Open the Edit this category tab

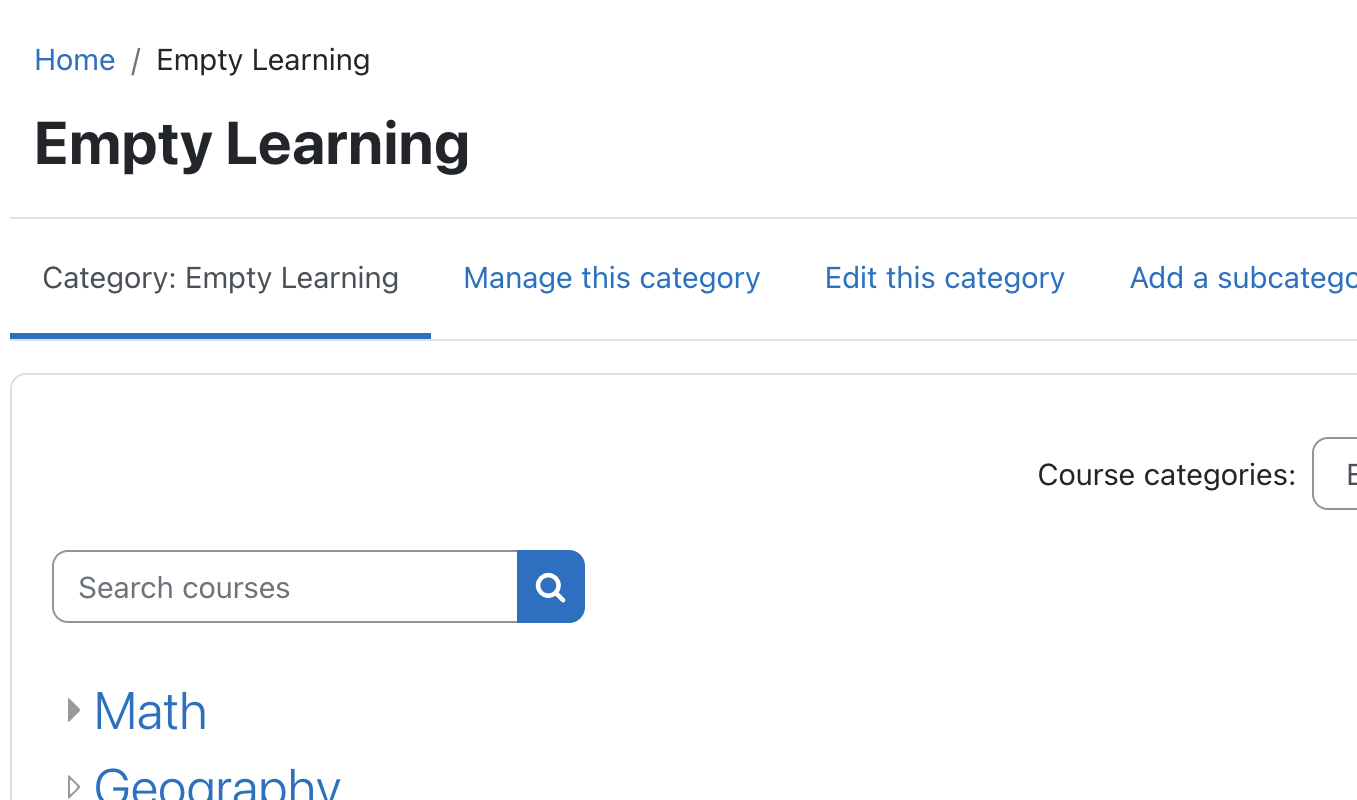click(944, 278)
